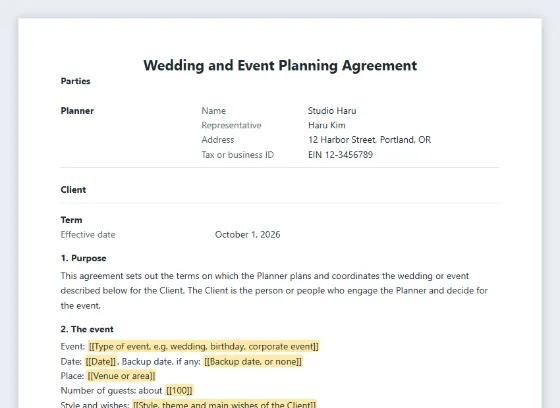This screenshot has width=560, height=408.
Task: Click the Studio Haru name value
Action: pos(332,111)
